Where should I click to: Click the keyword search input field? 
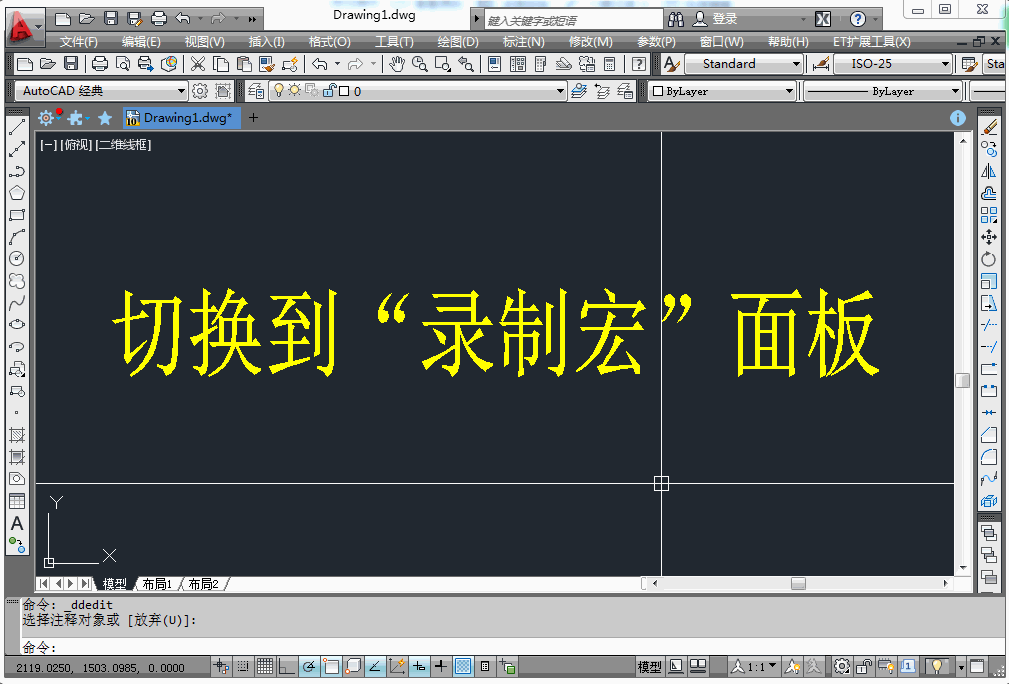[x=573, y=20]
